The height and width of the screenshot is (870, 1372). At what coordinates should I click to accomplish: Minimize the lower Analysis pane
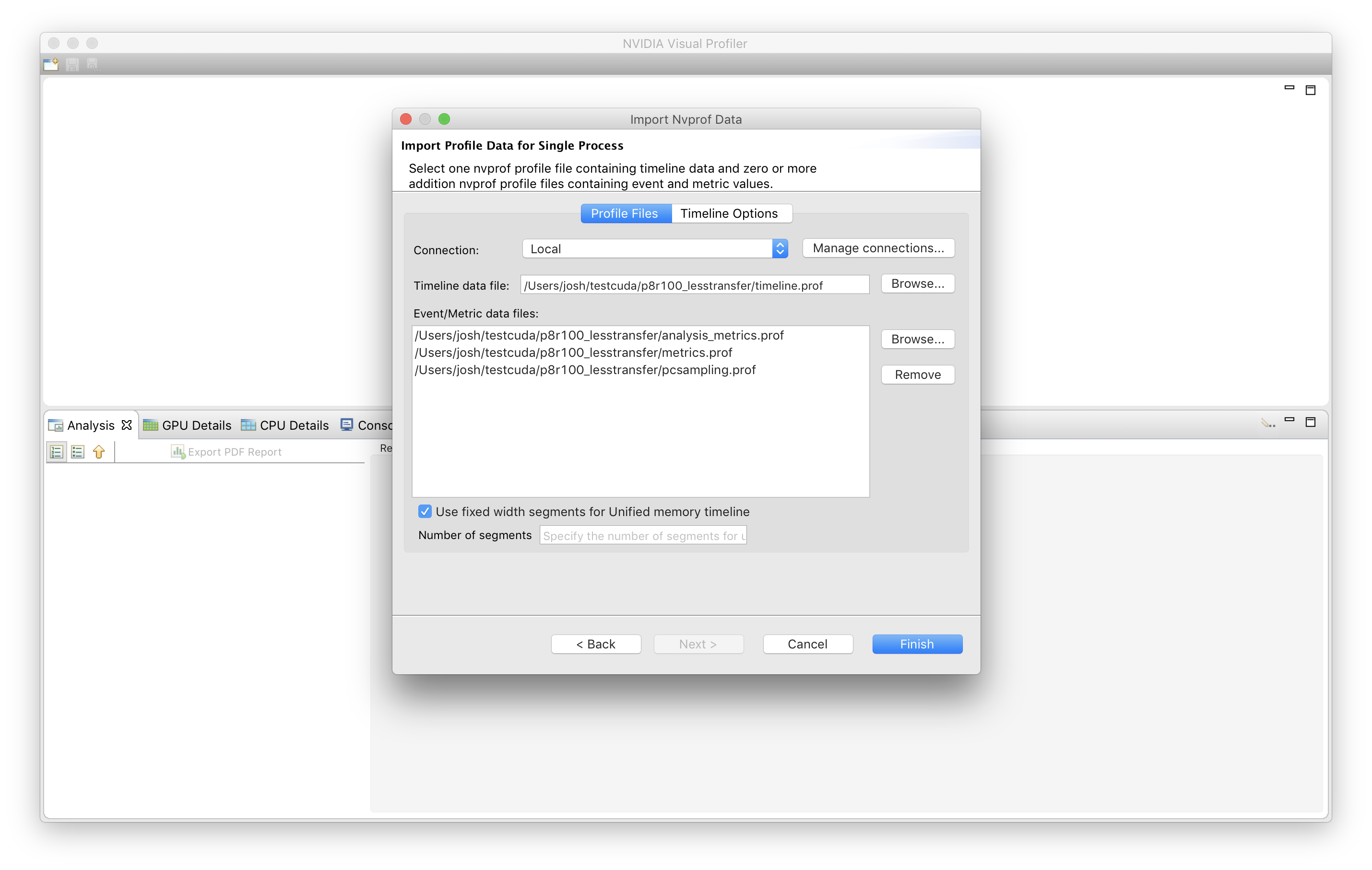tap(1289, 420)
